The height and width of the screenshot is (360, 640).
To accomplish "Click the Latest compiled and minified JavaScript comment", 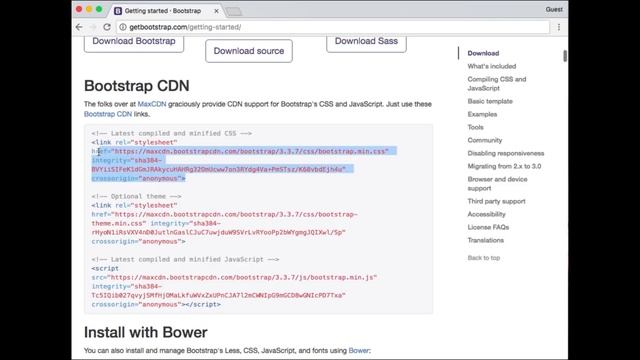I will [185, 259].
